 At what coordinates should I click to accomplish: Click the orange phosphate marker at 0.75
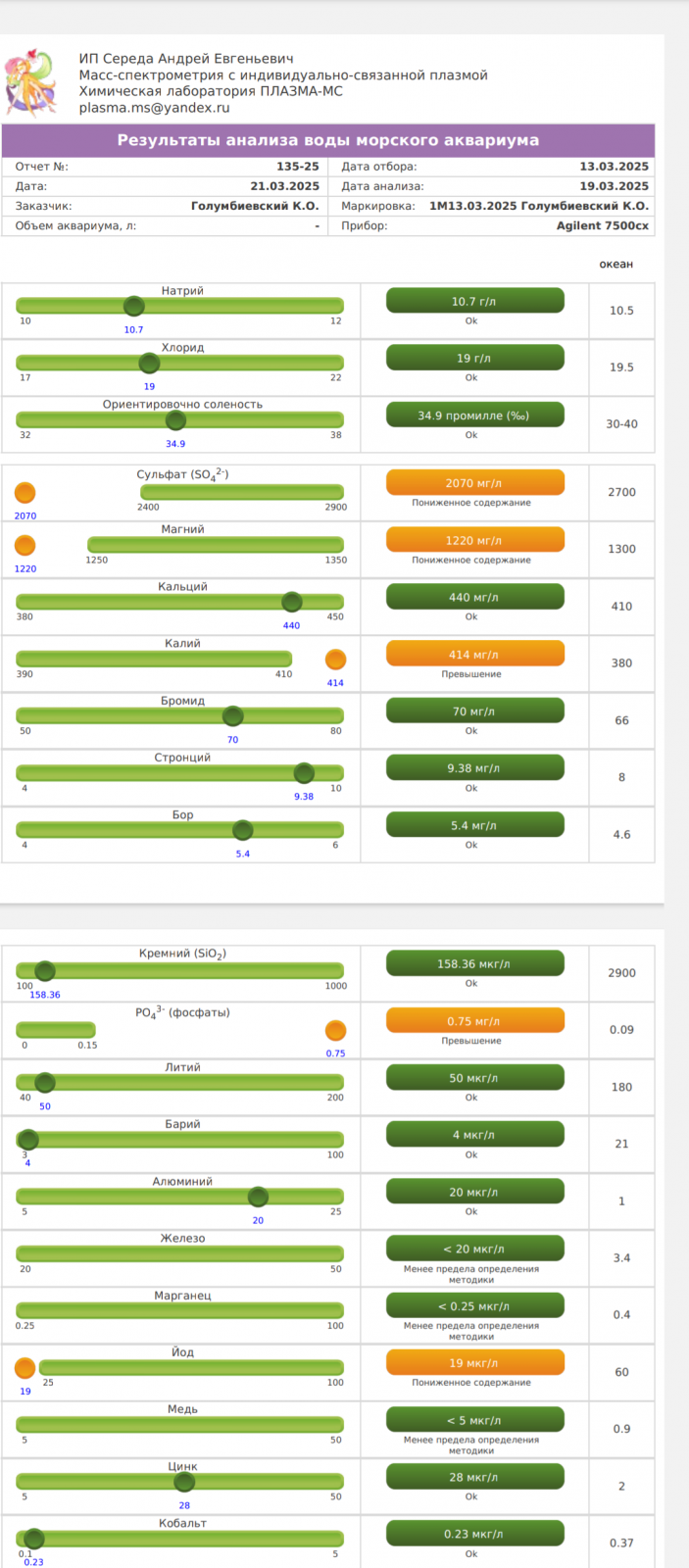click(x=335, y=1031)
